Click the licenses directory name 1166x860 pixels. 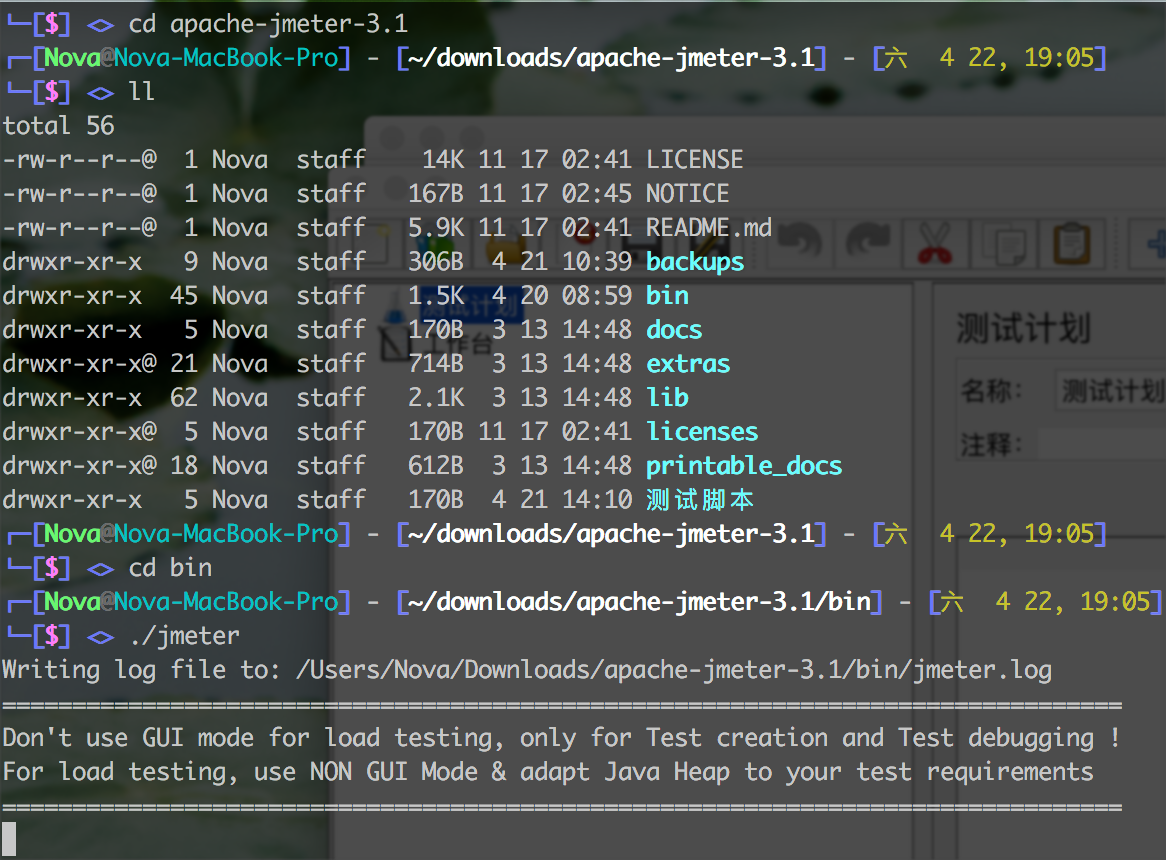tap(702, 432)
